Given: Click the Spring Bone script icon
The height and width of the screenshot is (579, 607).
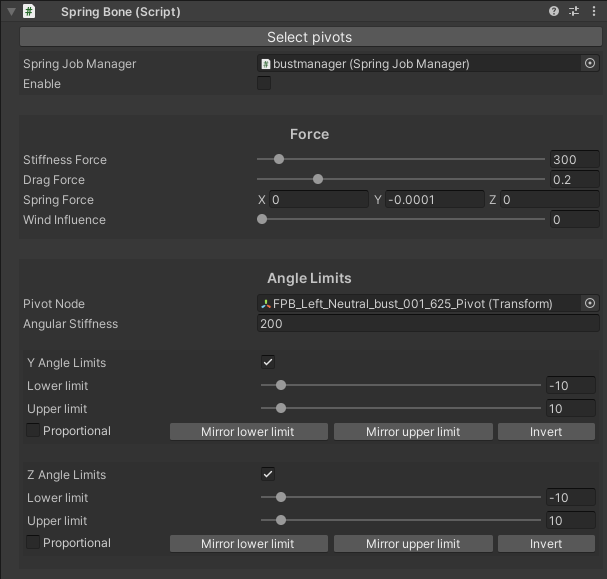Looking at the screenshot, I should point(29,11).
